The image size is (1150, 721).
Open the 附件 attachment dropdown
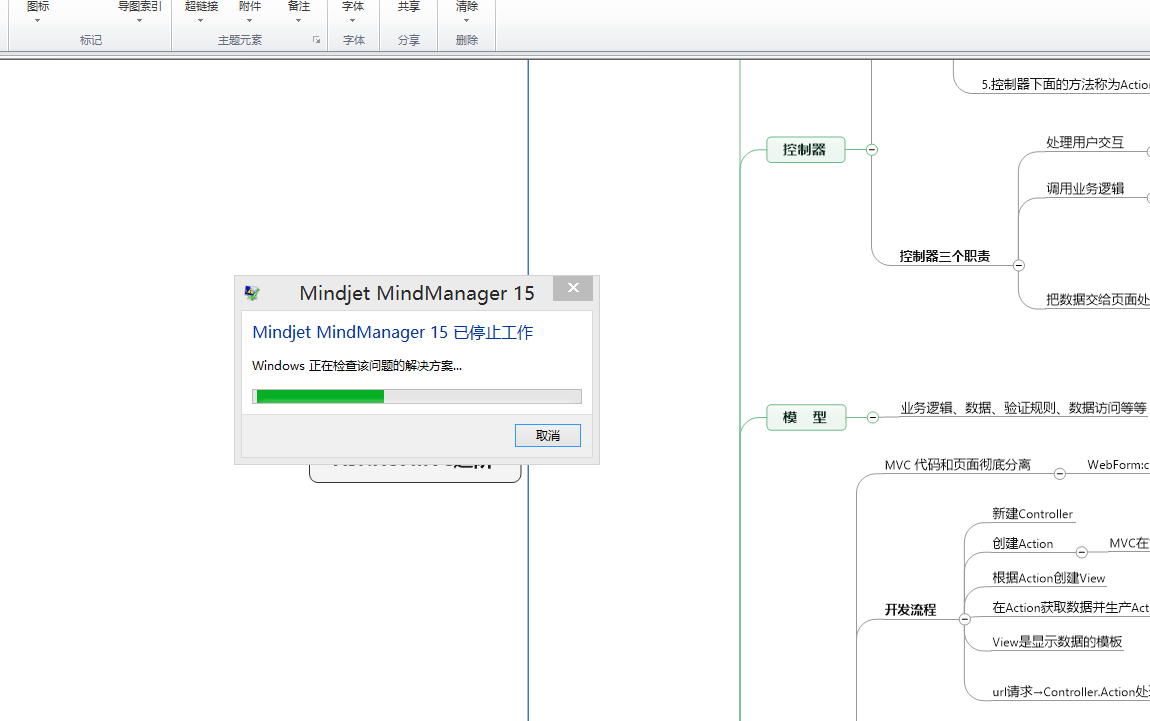tap(249, 10)
